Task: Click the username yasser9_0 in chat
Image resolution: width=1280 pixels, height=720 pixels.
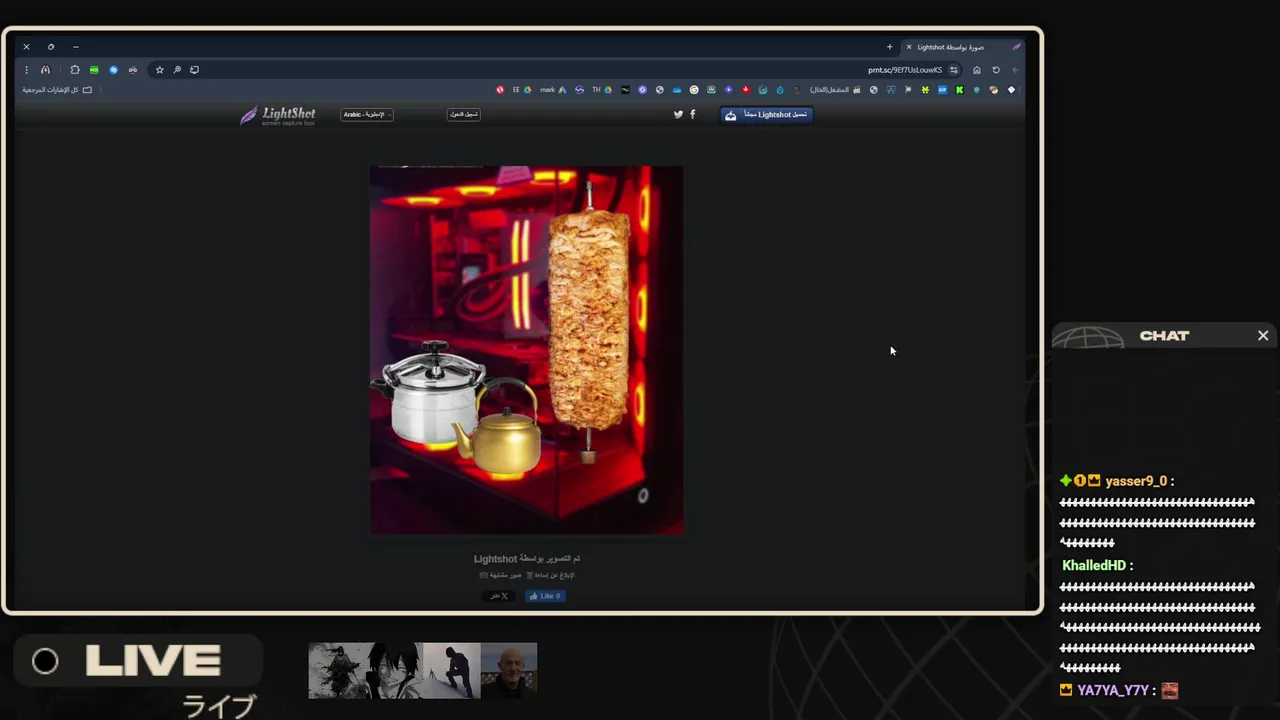Action: click(x=1136, y=481)
